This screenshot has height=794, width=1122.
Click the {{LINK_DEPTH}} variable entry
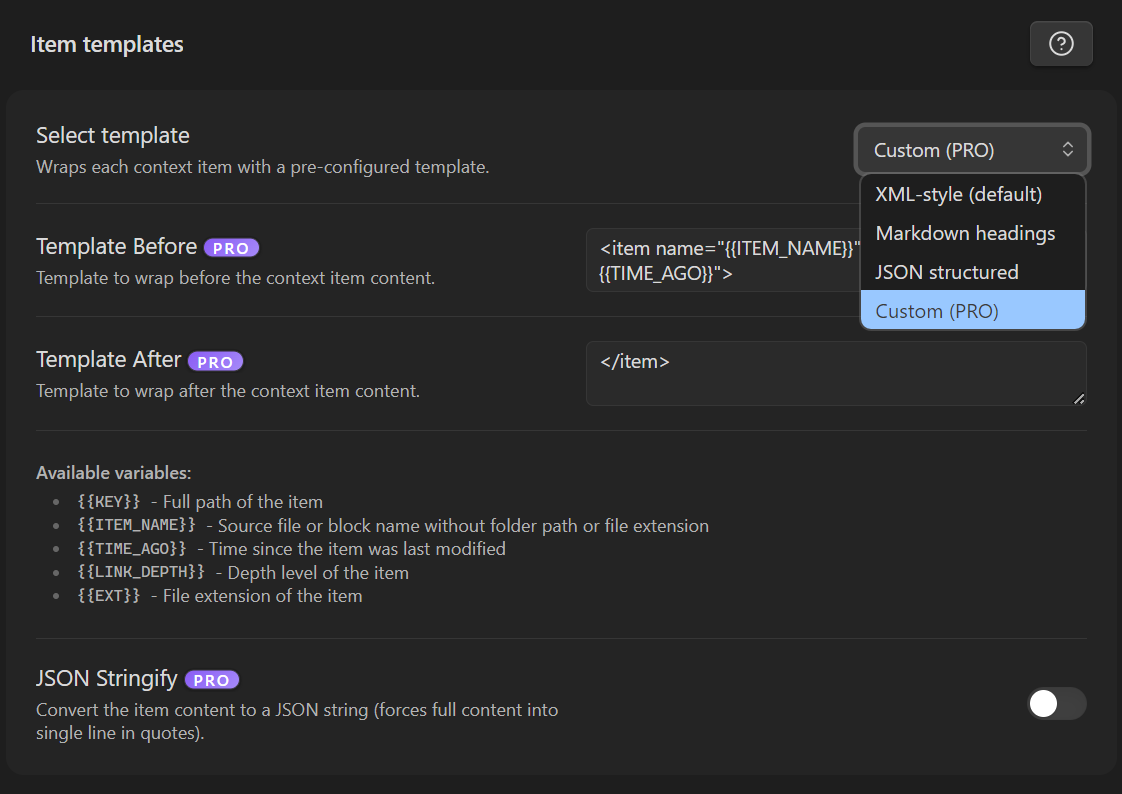coord(141,573)
